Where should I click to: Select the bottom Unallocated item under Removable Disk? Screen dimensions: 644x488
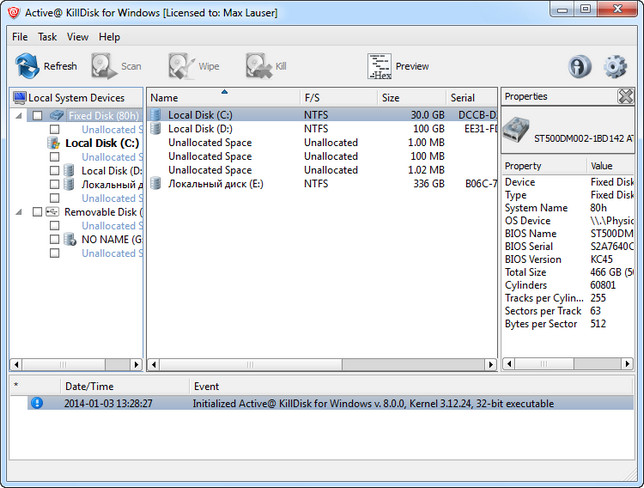tap(112, 253)
